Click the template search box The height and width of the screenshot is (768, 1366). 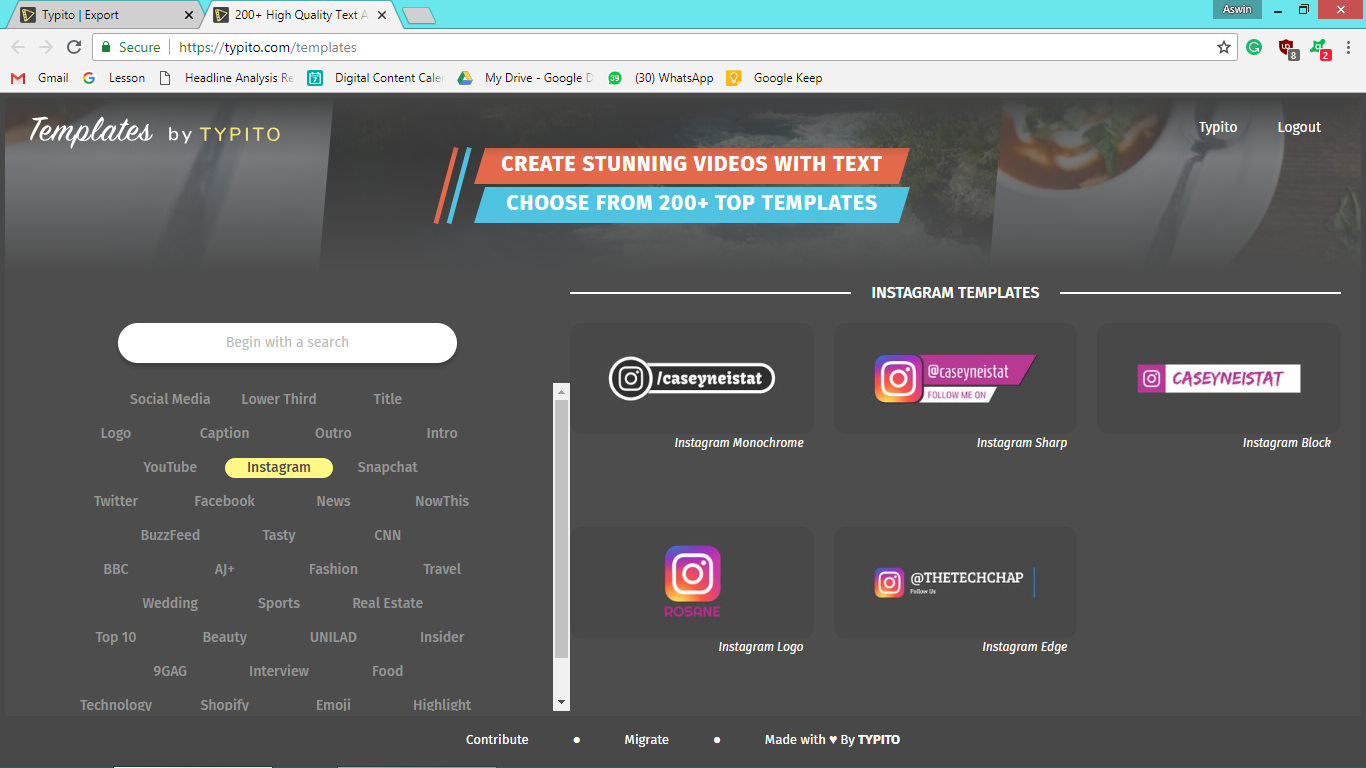point(287,342)
